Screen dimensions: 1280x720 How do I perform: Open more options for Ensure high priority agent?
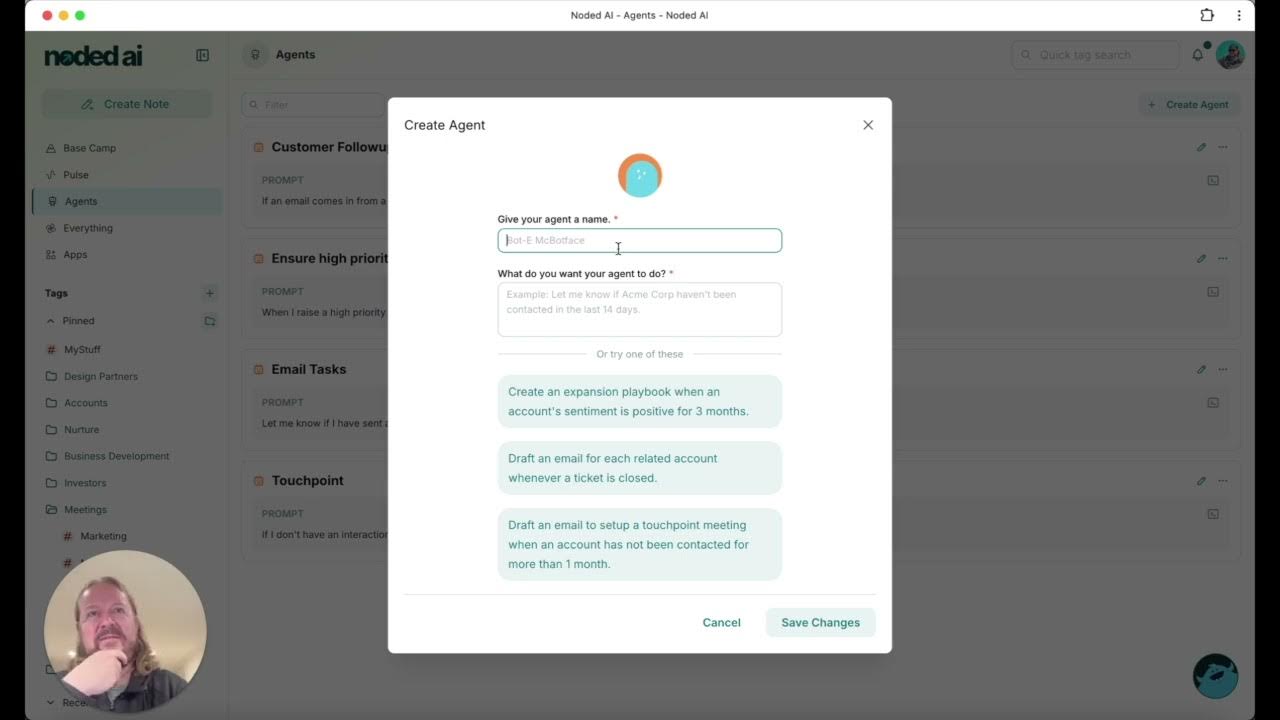pyautogui.click(x=1222, y=258)
